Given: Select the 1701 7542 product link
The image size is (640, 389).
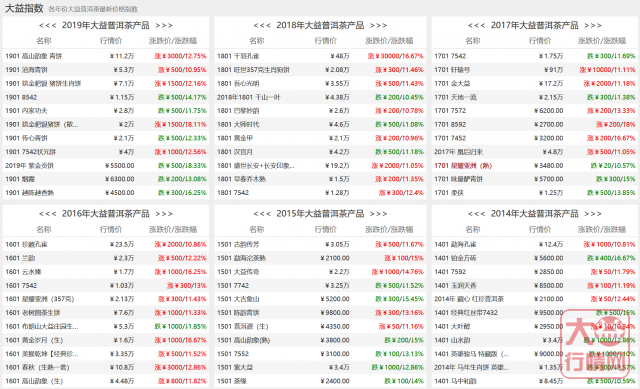Looking at the screenshot, I should (x=450, y=56).
